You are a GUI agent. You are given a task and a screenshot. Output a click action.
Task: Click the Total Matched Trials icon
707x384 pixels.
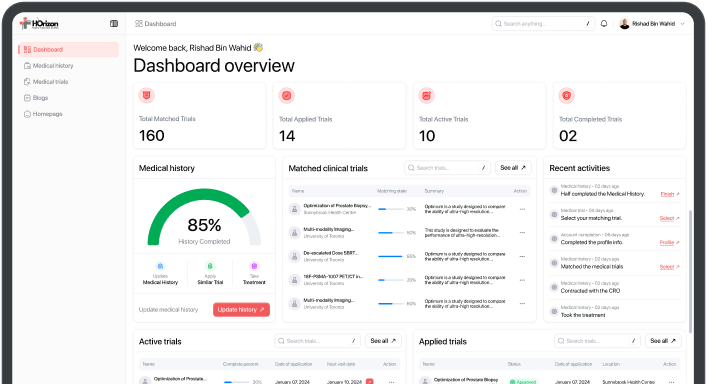click(x=146, y=95)
